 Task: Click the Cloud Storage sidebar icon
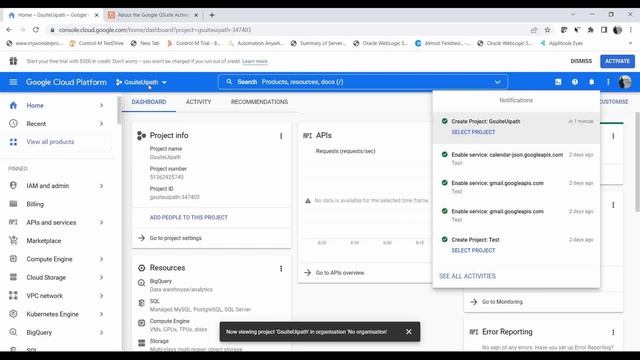coord(13,277)
